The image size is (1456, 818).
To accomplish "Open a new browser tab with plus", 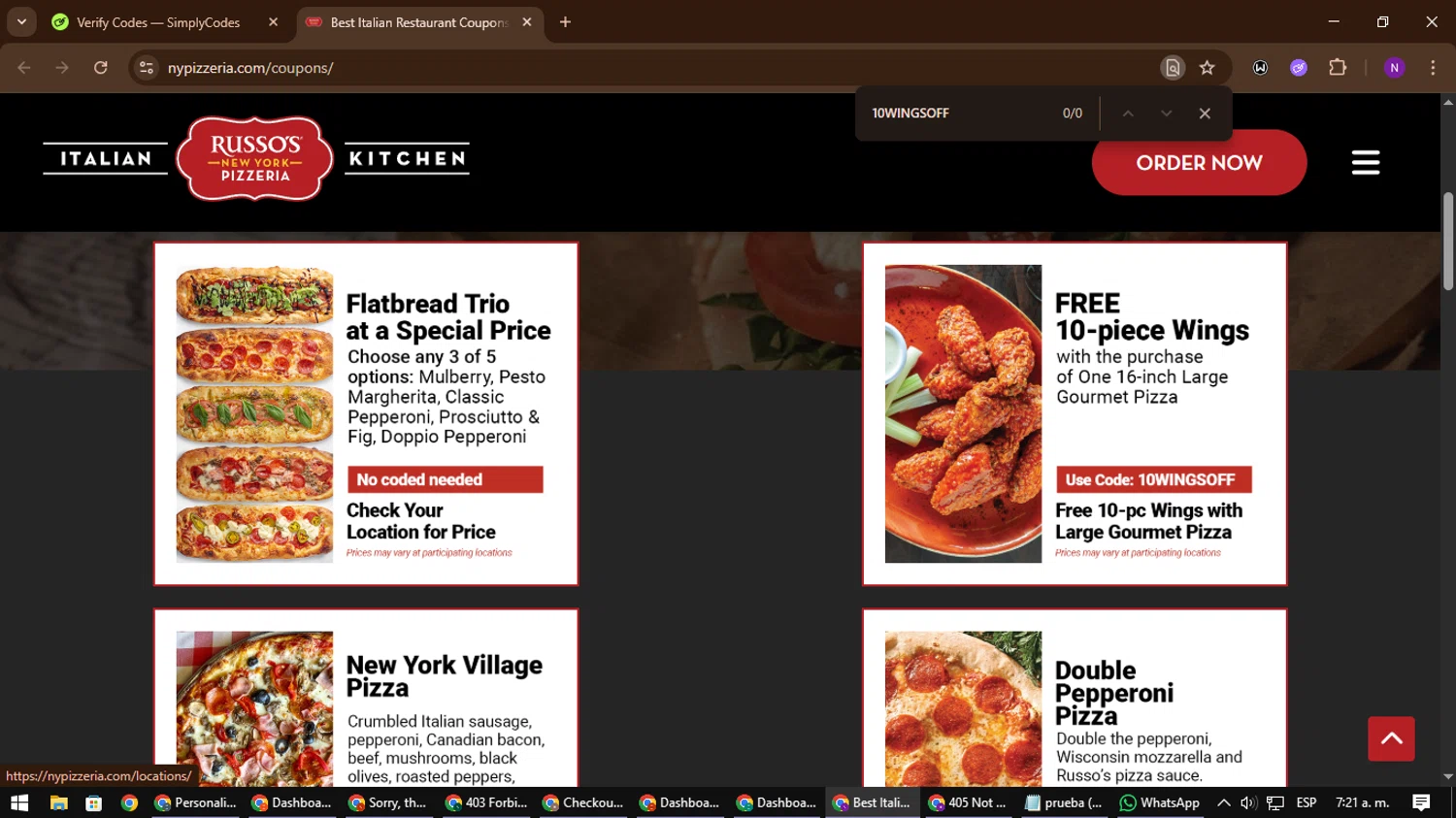I will (x=565, y=22).
